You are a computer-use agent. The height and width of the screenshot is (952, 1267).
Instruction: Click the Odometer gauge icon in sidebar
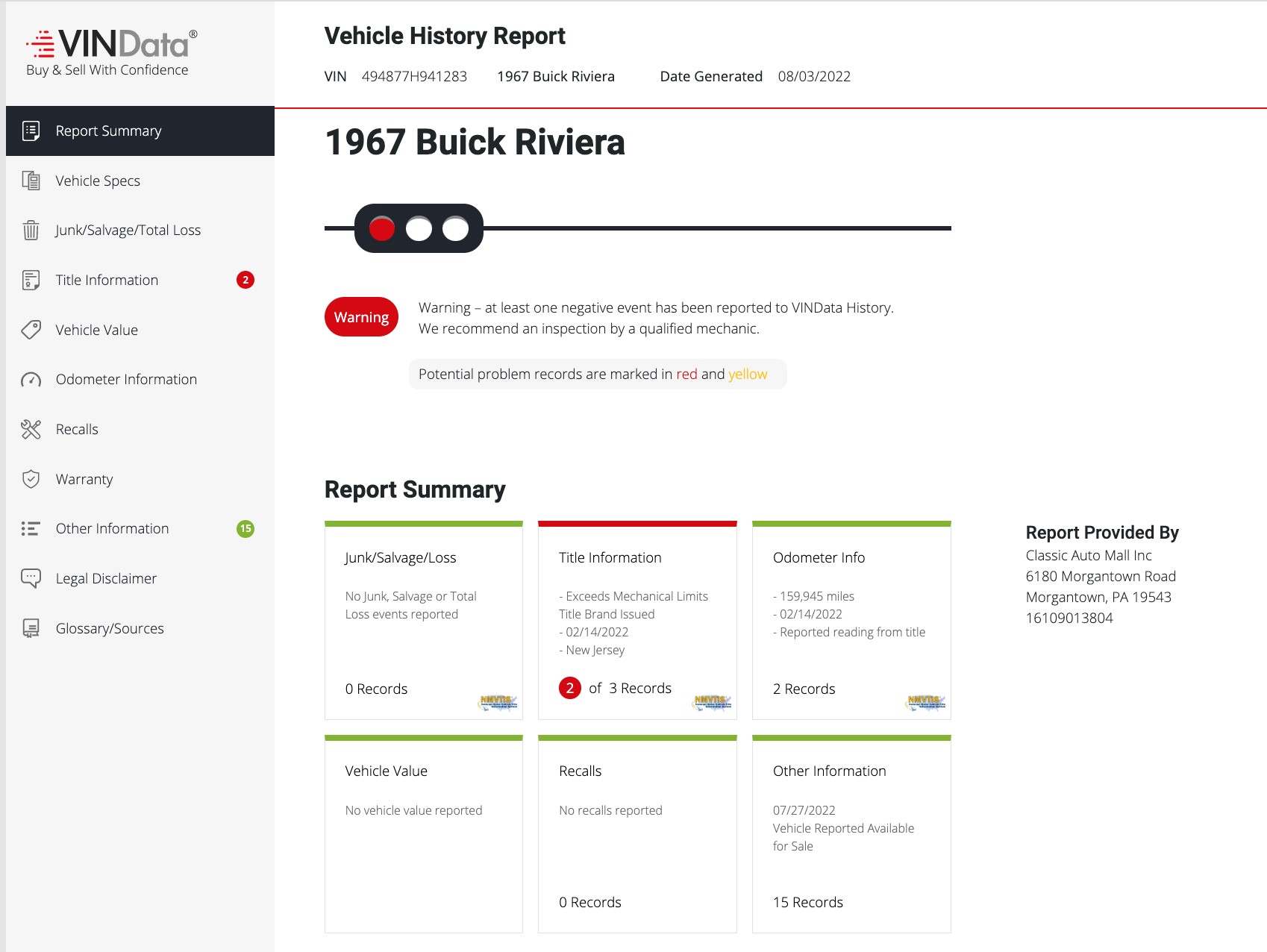click(x=31, y=380)
